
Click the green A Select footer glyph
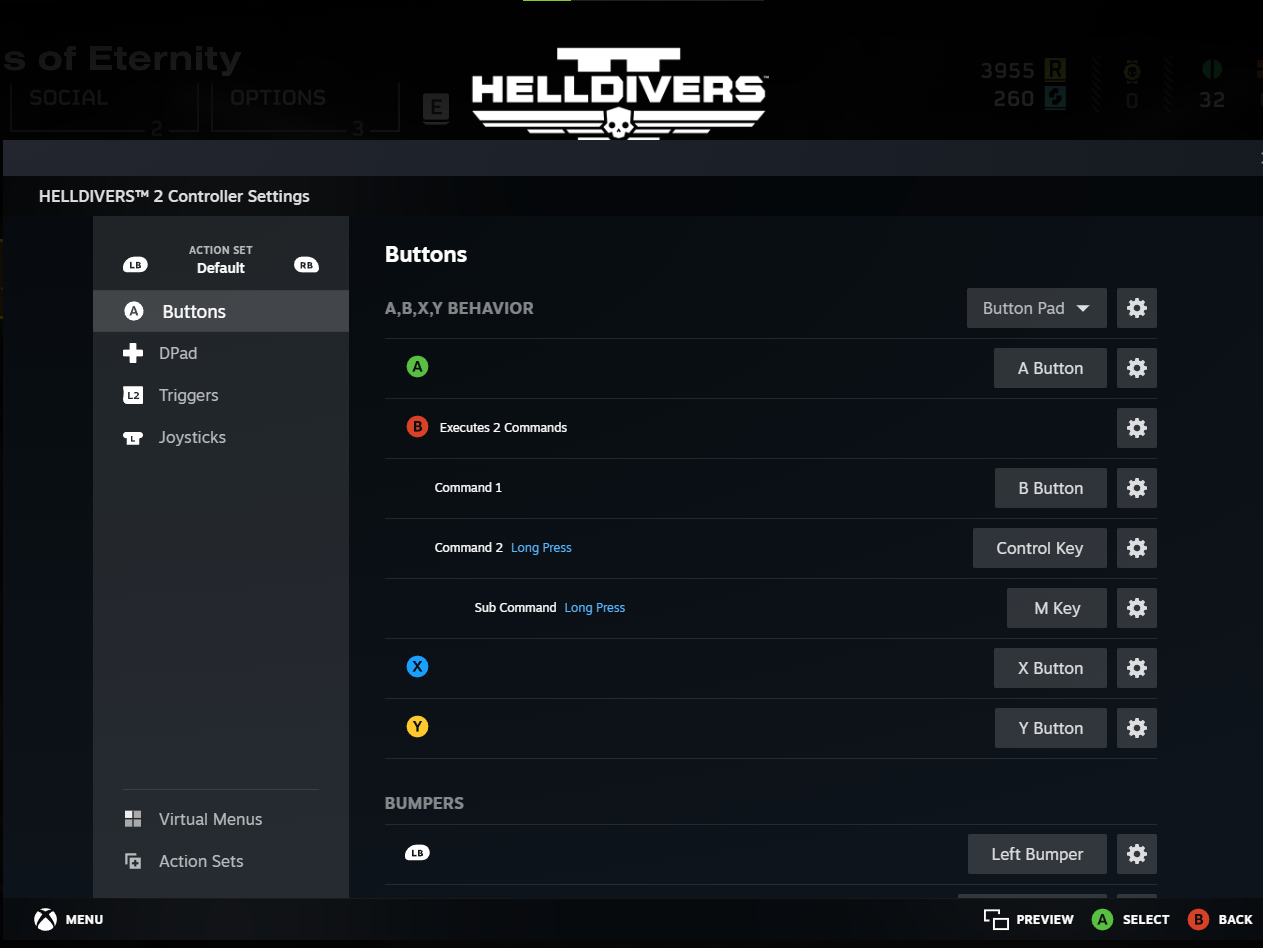[x=1102, y=920]
